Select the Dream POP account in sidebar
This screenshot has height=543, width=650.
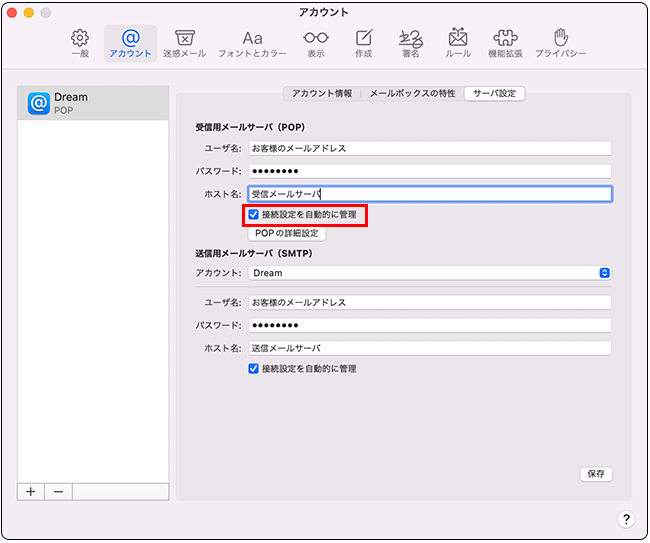93,102
